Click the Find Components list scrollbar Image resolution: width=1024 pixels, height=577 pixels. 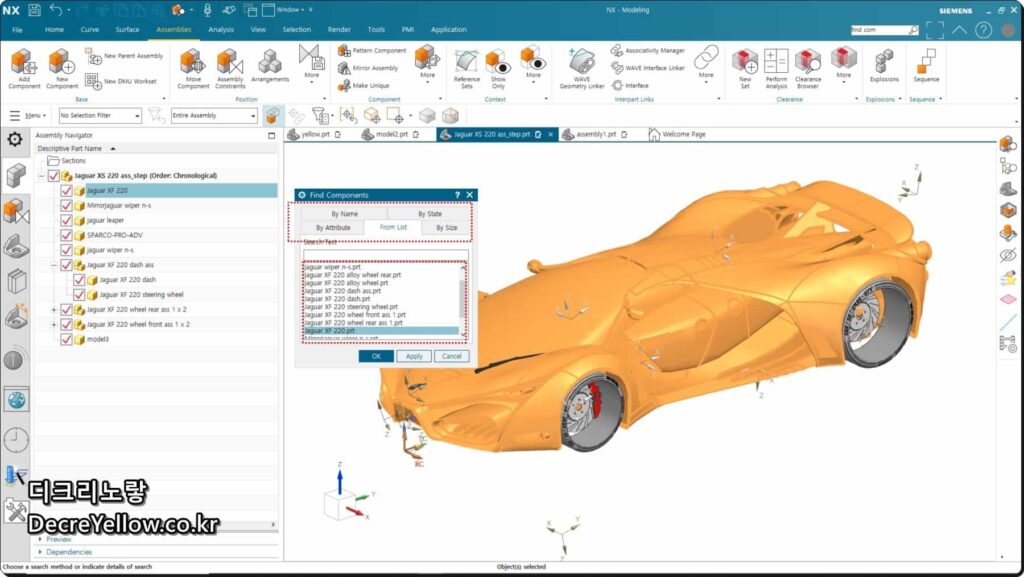464,300
